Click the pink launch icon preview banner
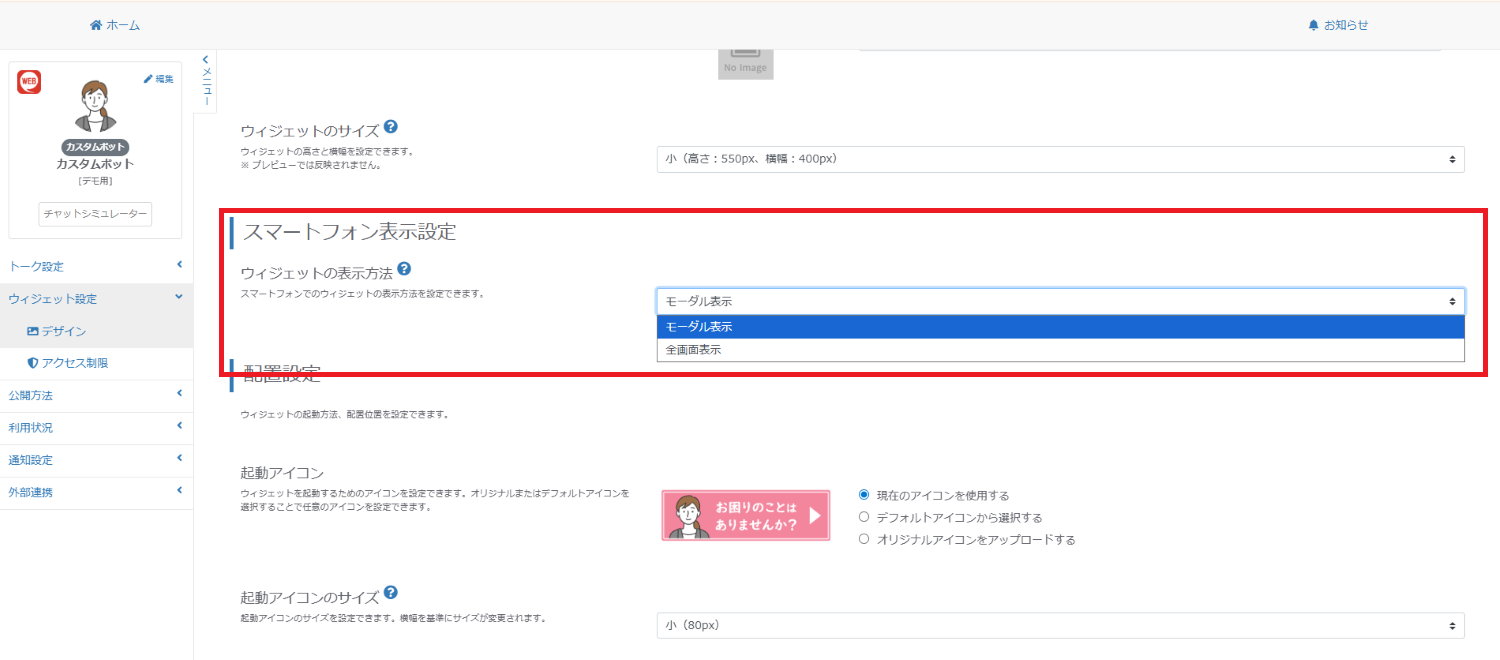Screen dimensions: 1500x660 pos(745,516)
